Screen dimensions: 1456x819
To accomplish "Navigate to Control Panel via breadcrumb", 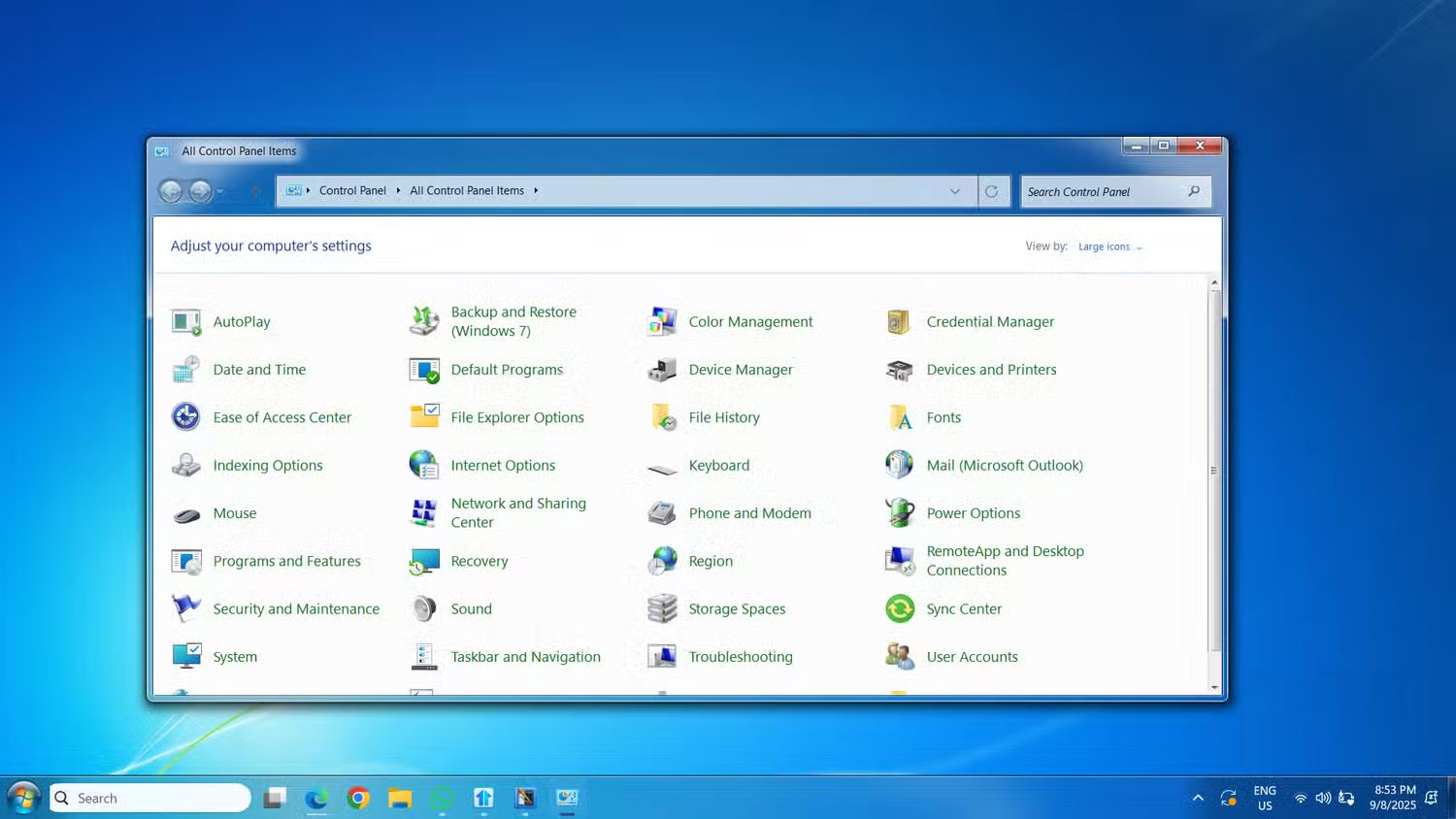I will coord(352,190).
